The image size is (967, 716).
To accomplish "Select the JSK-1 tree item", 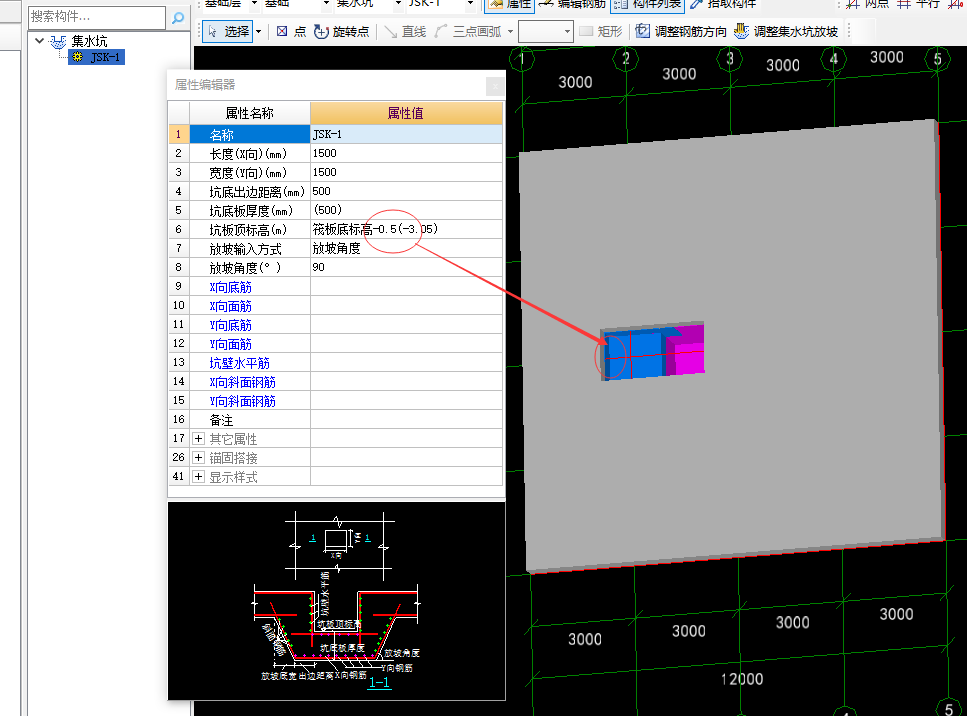I will 97,57.
